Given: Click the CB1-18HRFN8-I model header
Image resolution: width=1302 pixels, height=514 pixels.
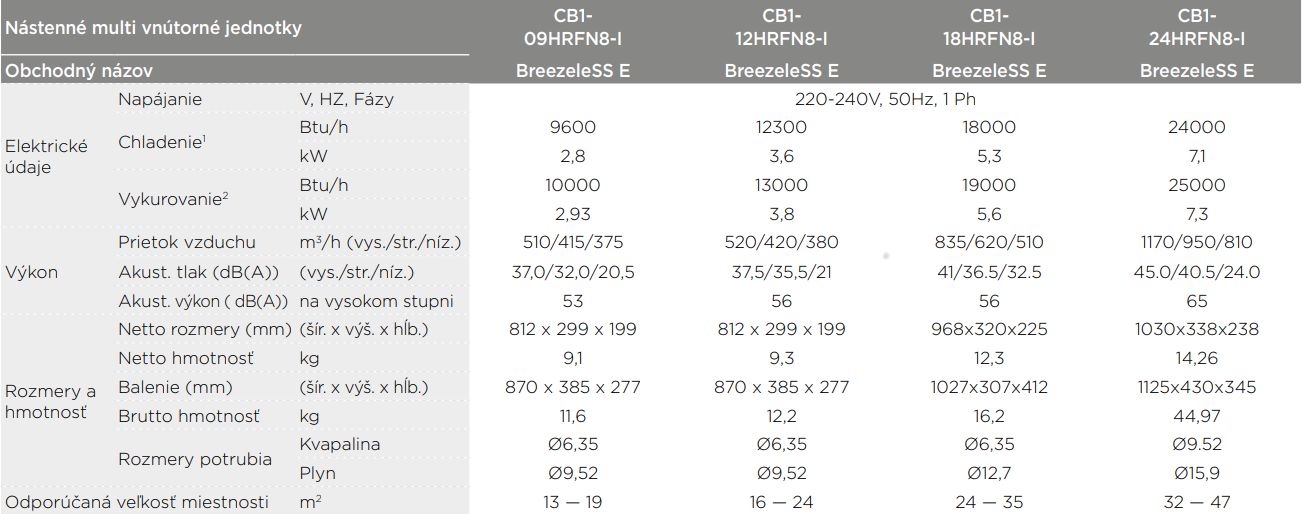Looking at the screenshot, I should coord(989,28).
